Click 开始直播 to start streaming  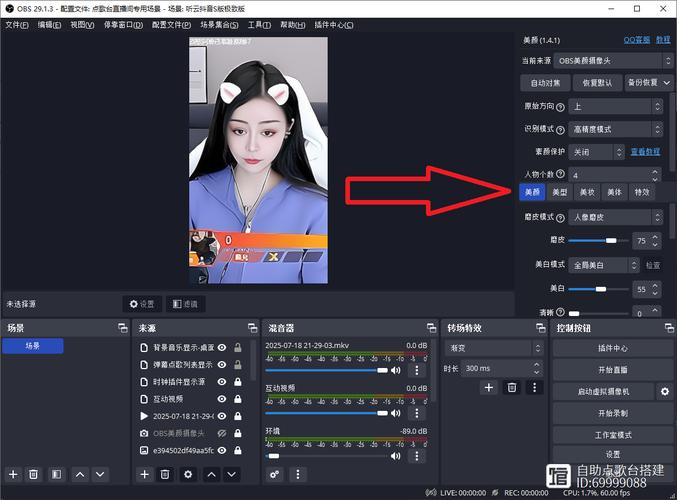point(613,370)
